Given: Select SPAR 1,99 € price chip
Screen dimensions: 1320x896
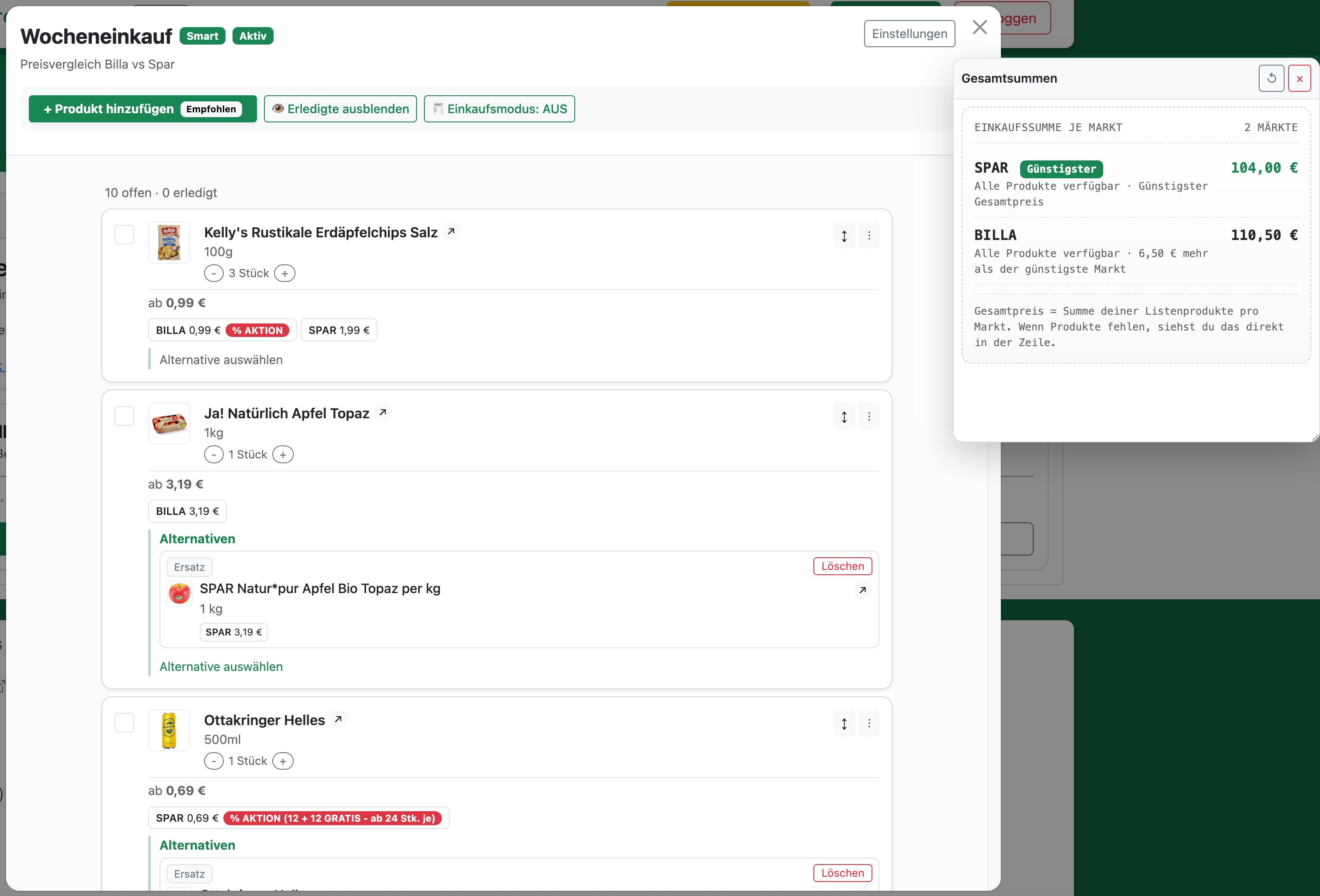Looking at the screenshot, I should click(x=339, y=330).
